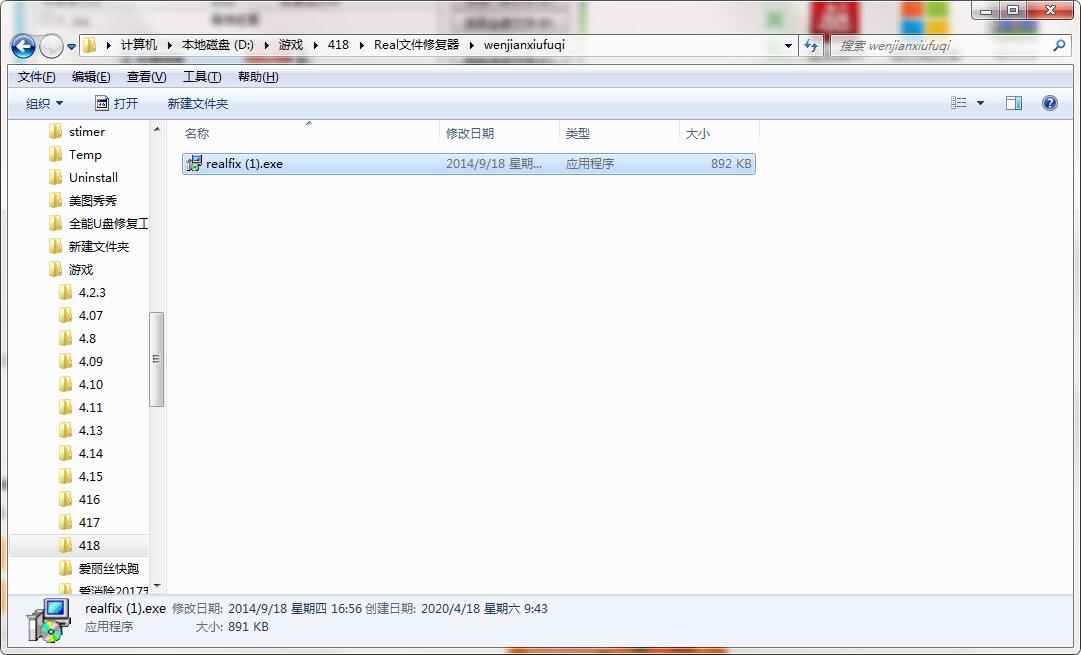Image resolution: width=1081 pixels, height=655 pixels.
Task: Select the 4.14 folder
Action: (x=90, y=453)
